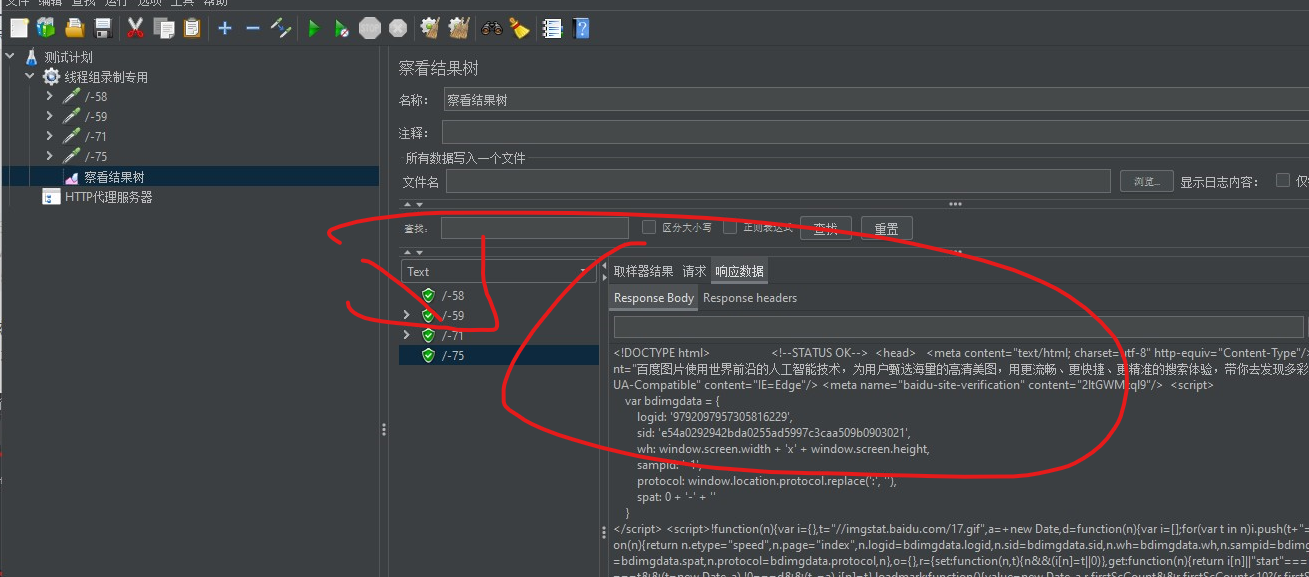
Task: Focus the 名称 name field
Action: (876, 100)
